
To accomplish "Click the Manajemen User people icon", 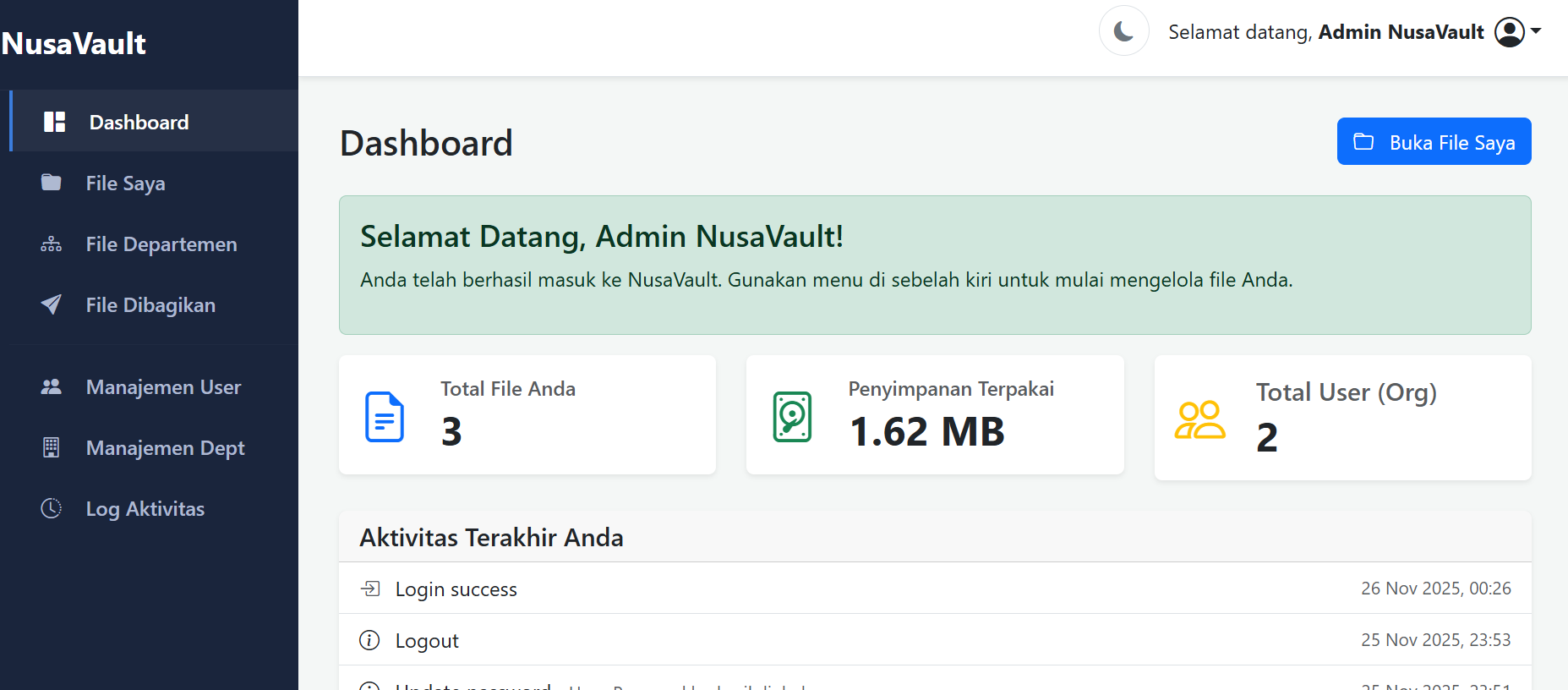I will (51, 386).
